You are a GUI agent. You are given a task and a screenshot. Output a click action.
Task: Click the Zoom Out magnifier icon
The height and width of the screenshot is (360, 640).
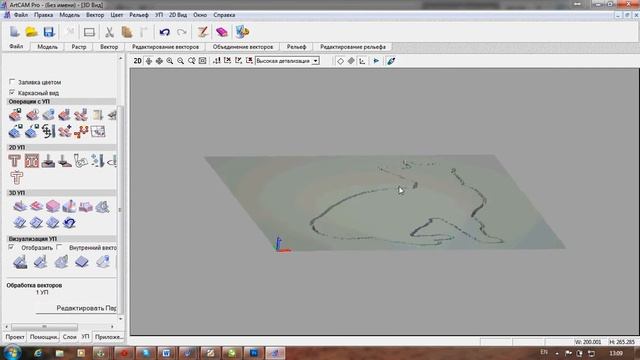coord(180,61)
